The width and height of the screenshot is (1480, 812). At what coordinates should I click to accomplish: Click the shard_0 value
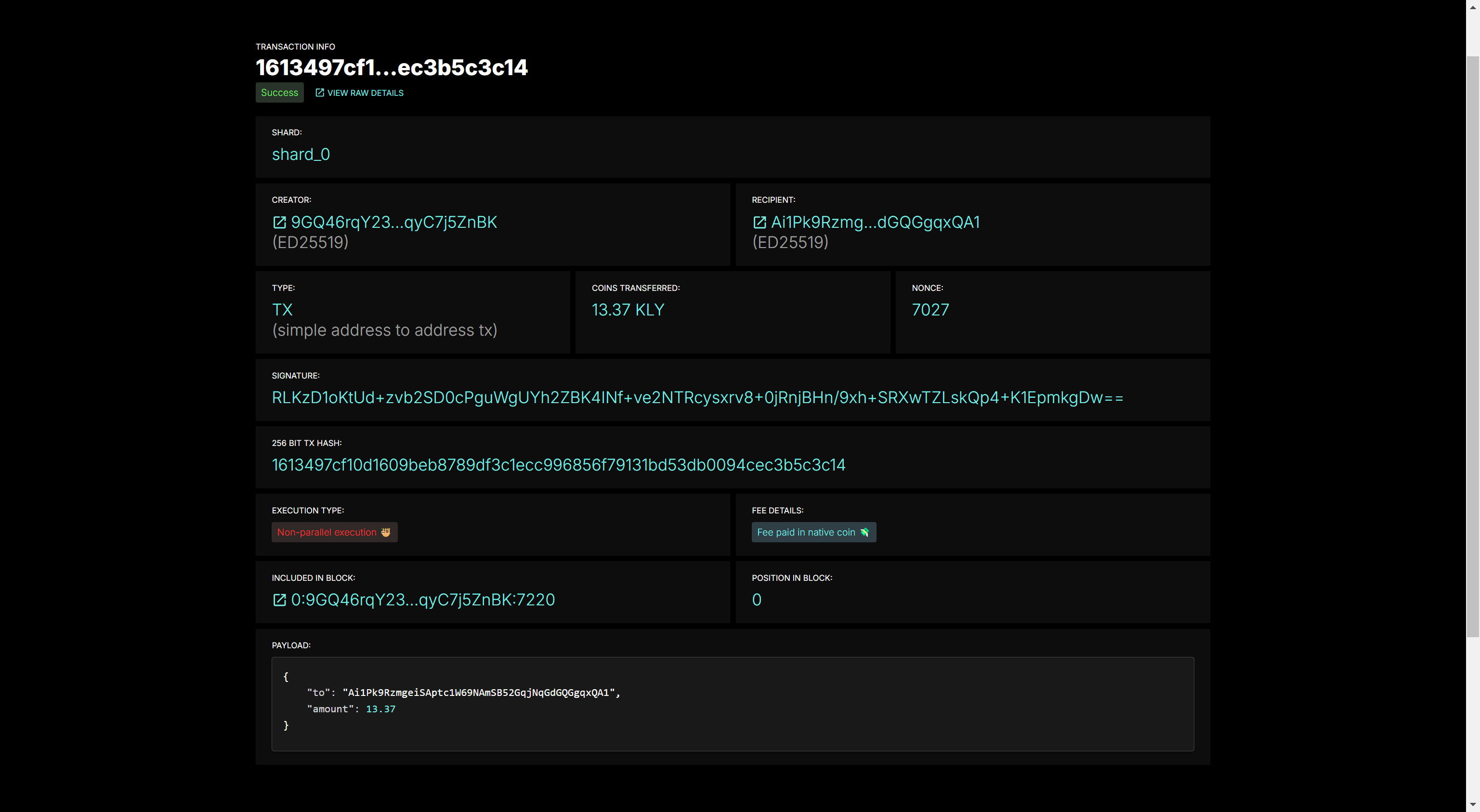(x=301, y=155)
